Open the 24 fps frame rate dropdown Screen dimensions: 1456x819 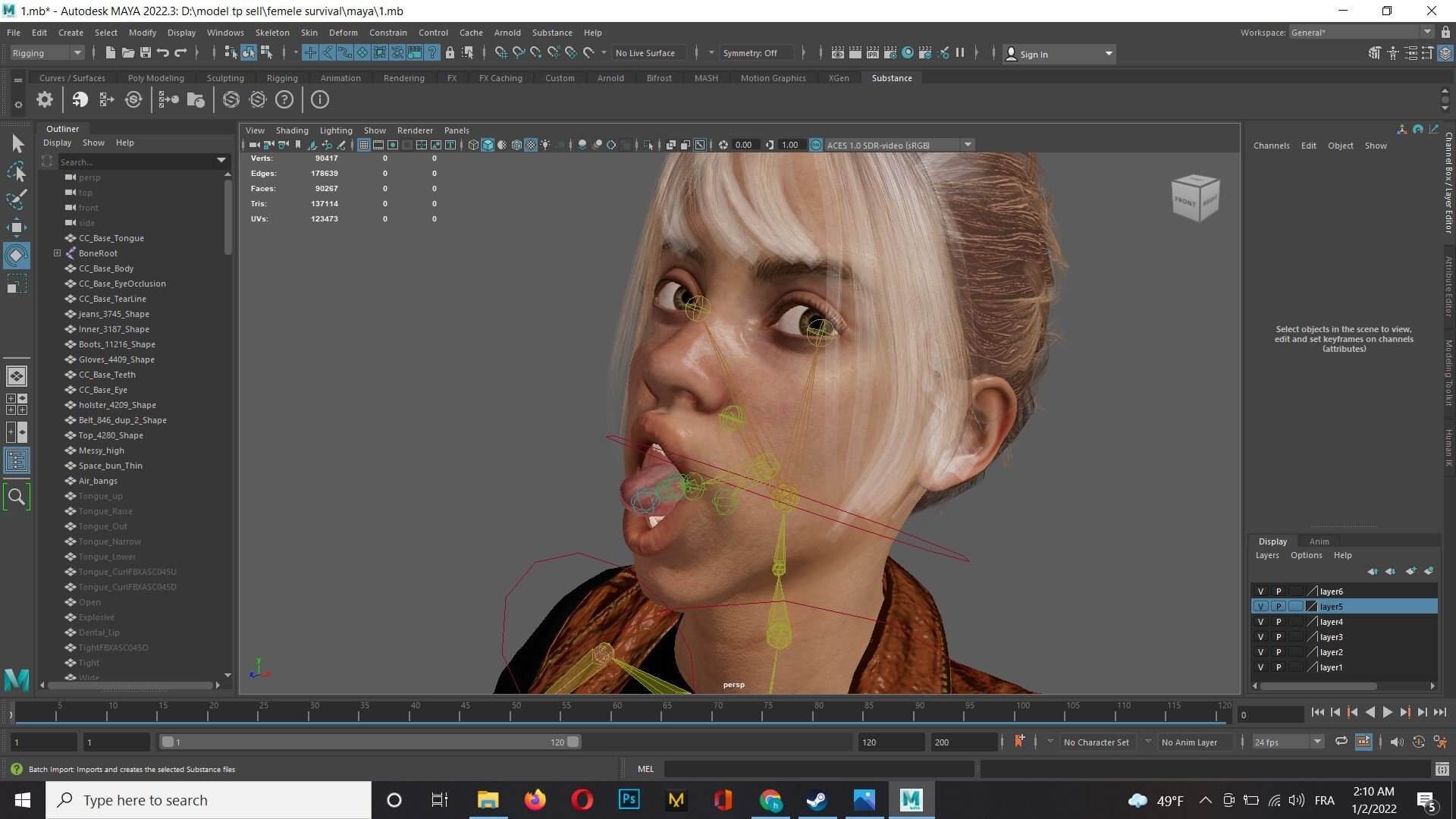tap(1287, 742)
